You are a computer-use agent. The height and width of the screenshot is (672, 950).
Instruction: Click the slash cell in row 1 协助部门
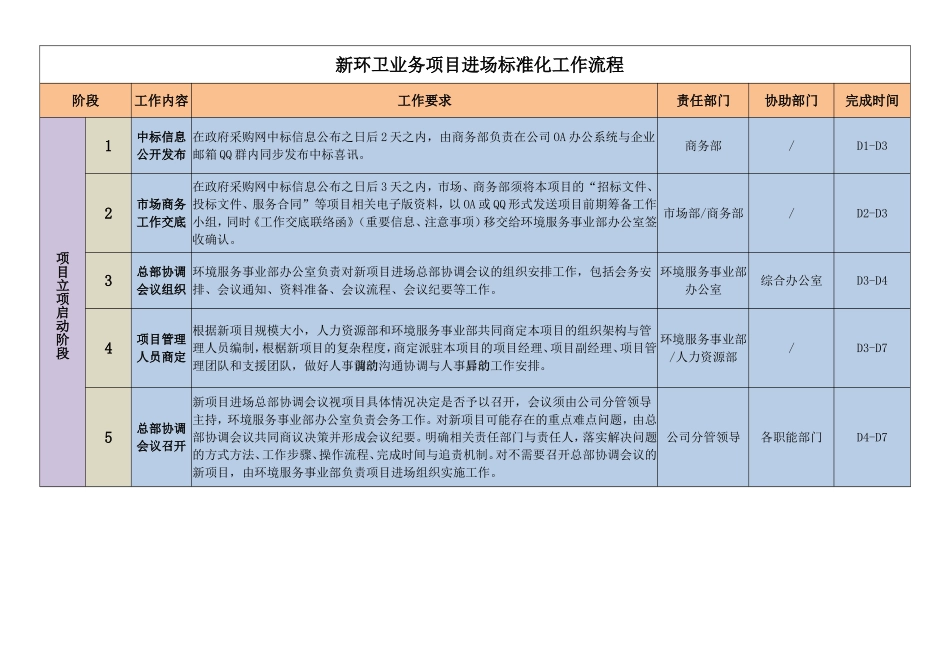click(791, 145)
